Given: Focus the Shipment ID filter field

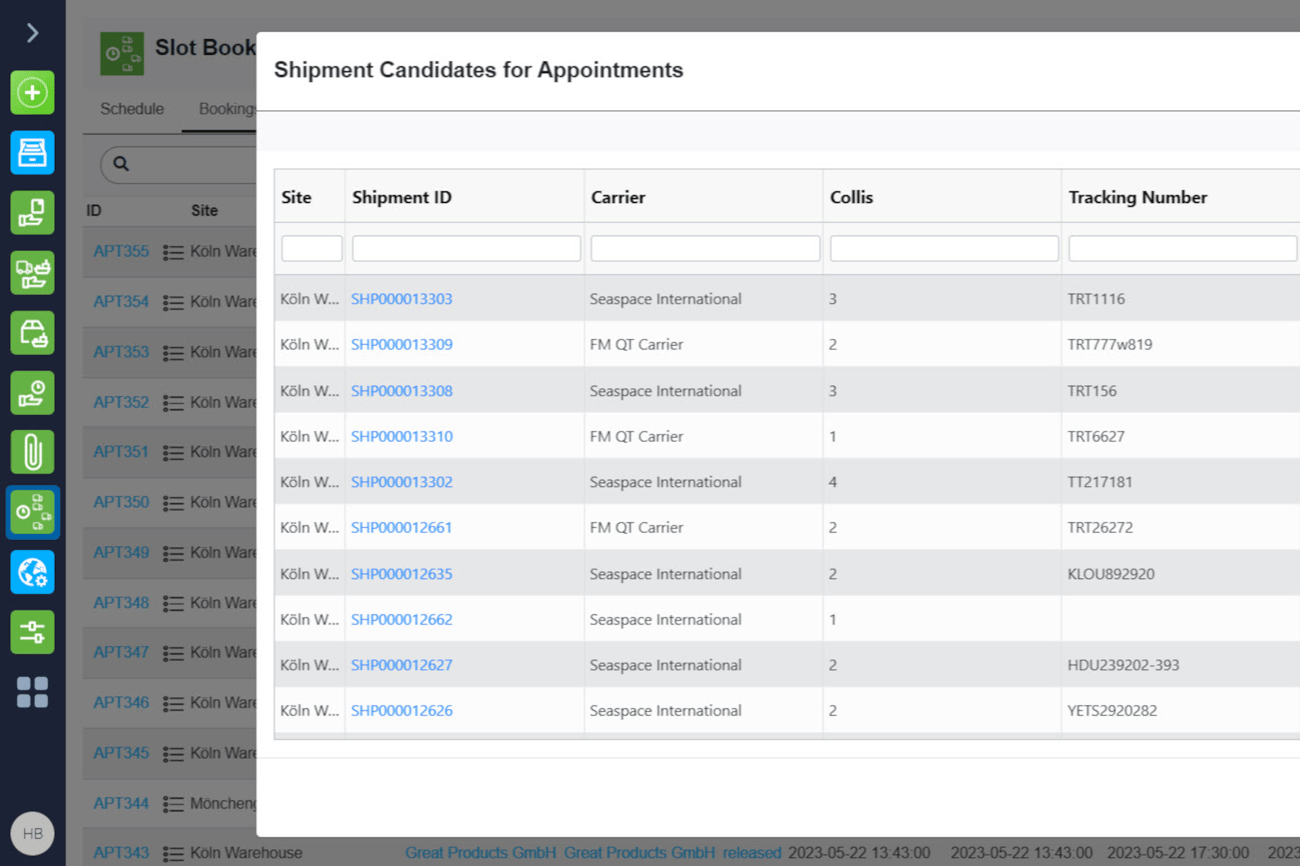Looking at the screenshot, I should pos(466,248).
